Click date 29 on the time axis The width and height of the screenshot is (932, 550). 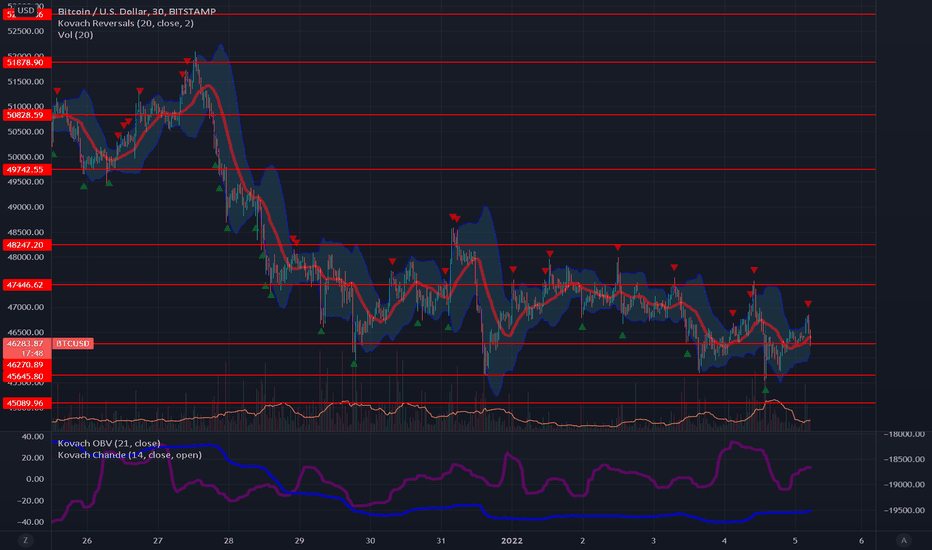point(299,540)
